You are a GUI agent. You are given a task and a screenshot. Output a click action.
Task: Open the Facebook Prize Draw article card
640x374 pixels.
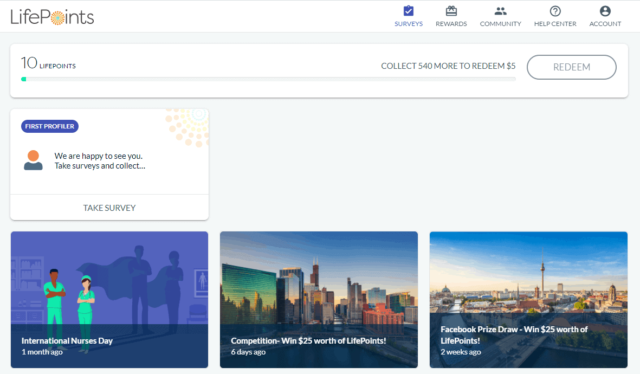pos(529,300)
